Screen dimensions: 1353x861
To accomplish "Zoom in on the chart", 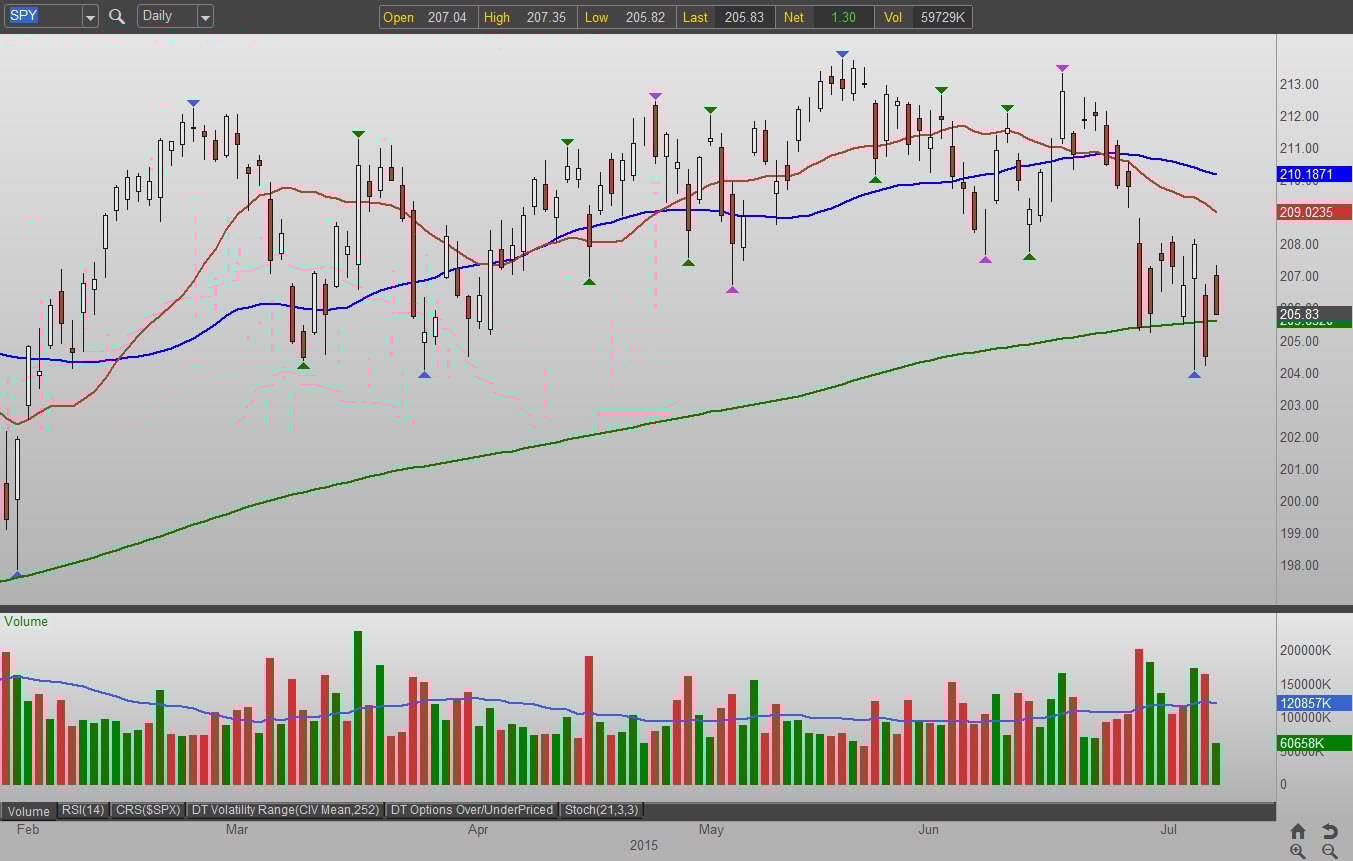I will (1297, 851).
